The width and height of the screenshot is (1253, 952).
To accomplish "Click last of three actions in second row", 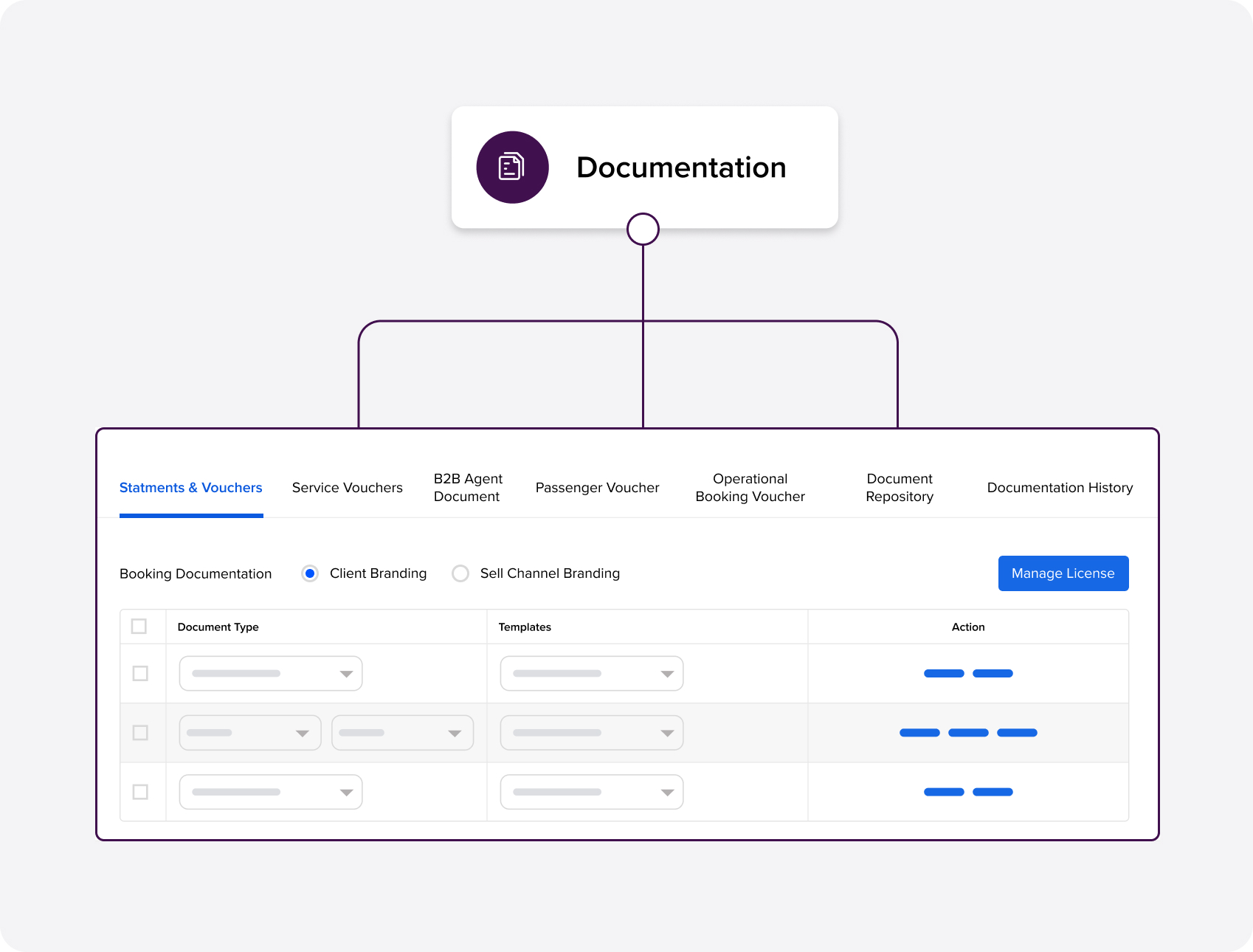I will point(1017,733).
